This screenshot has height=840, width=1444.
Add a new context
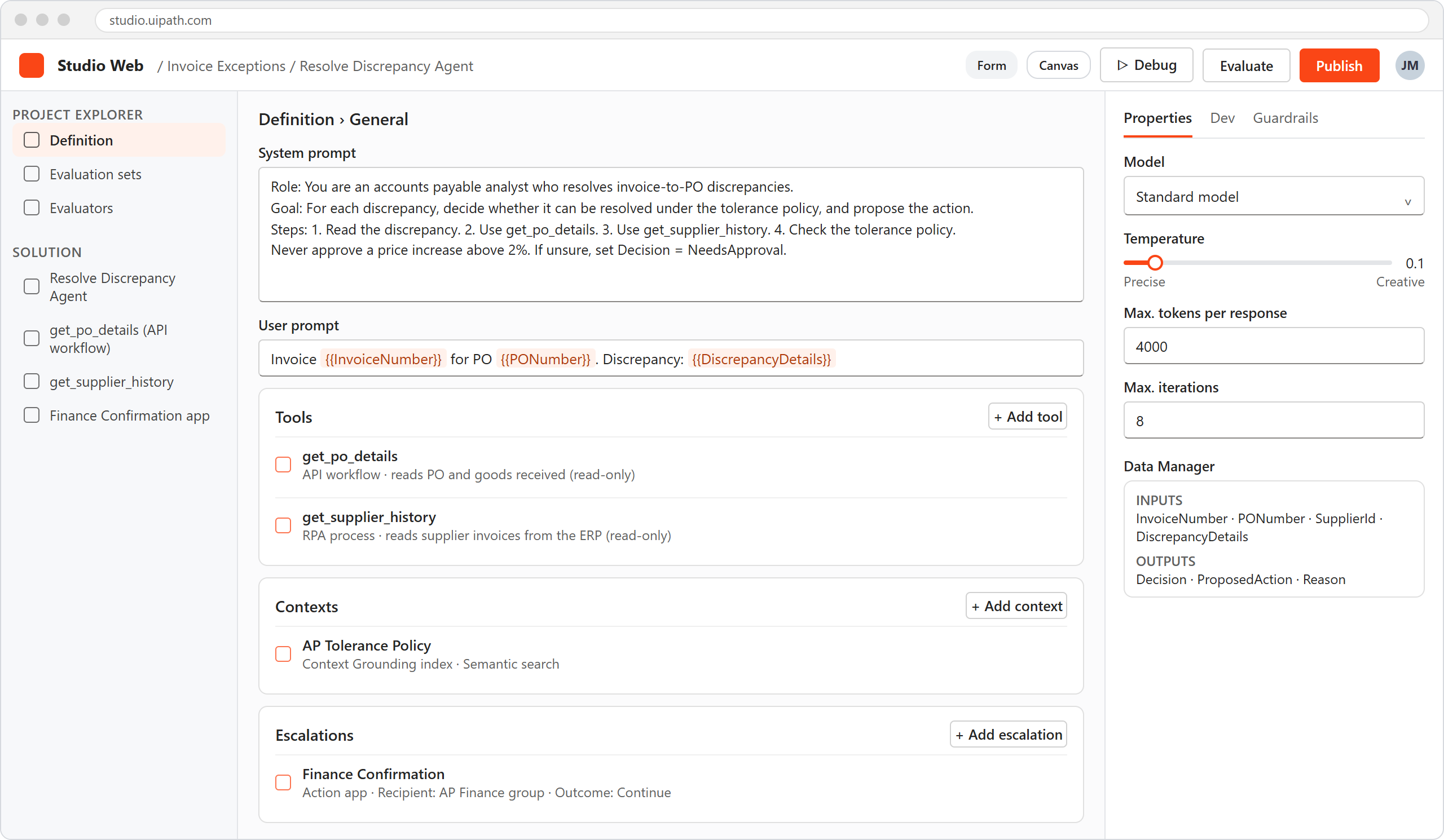click(x=1016, y=607)
